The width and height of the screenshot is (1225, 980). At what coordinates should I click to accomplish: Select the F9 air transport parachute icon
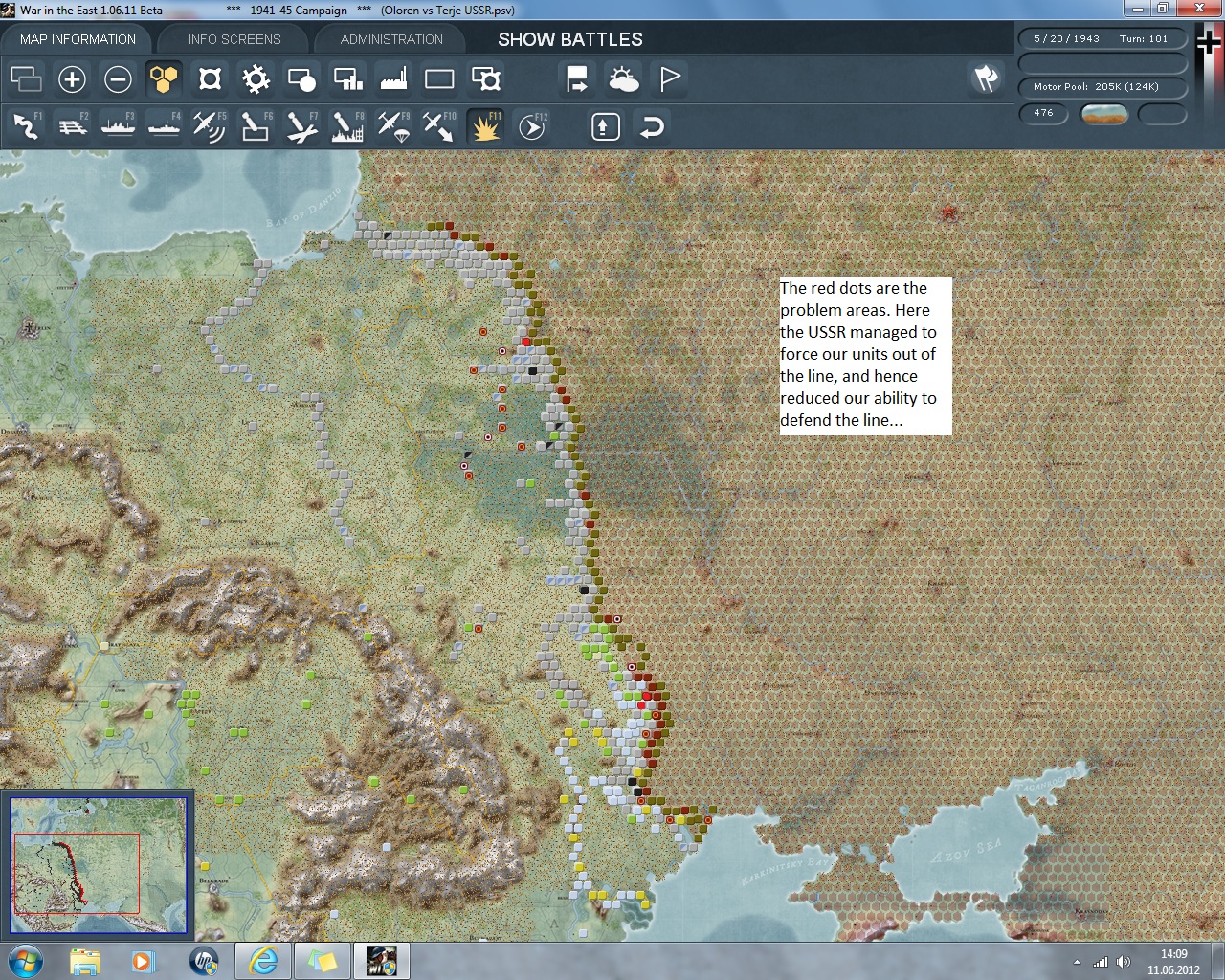point(393,126)
